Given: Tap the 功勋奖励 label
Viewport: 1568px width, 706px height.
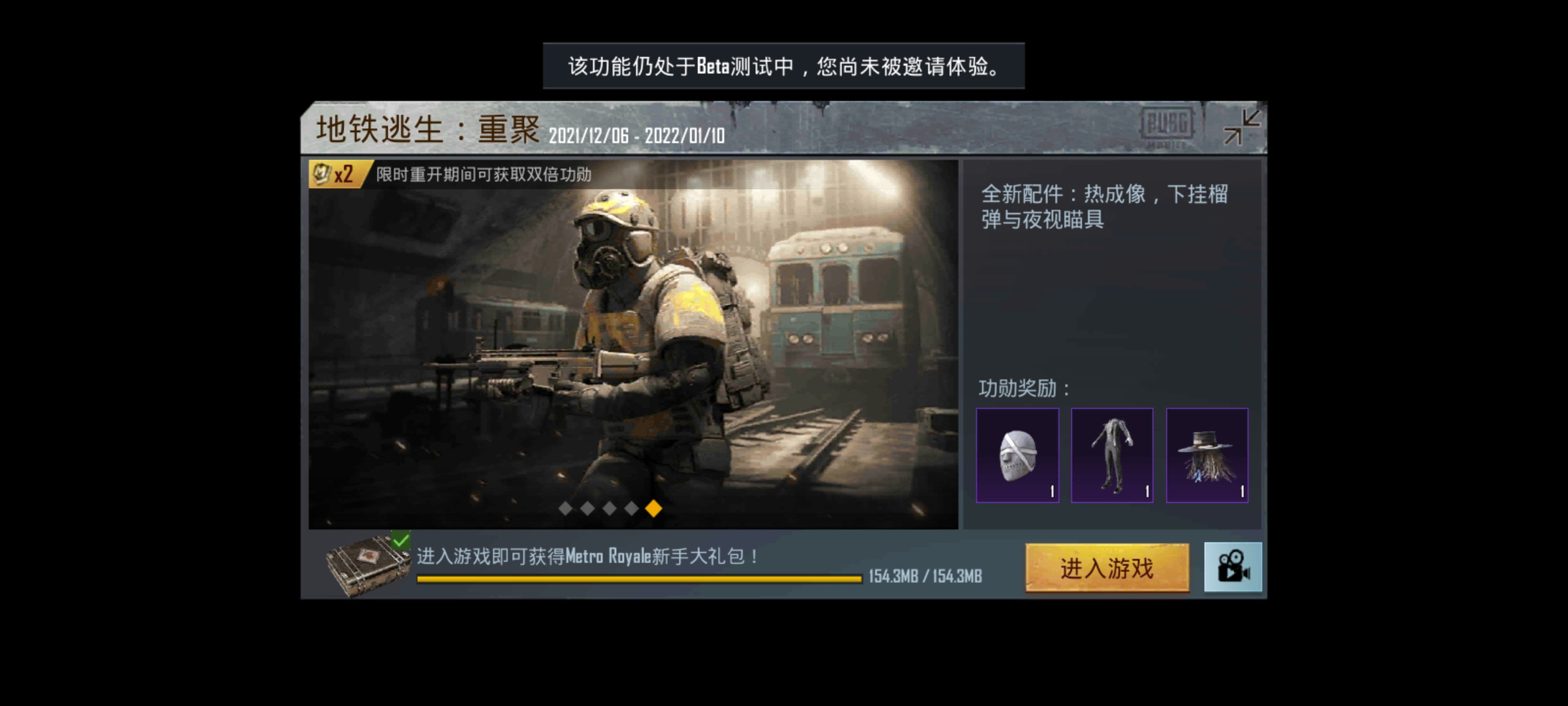Looking at the screenshot, I should (1024, 389).
